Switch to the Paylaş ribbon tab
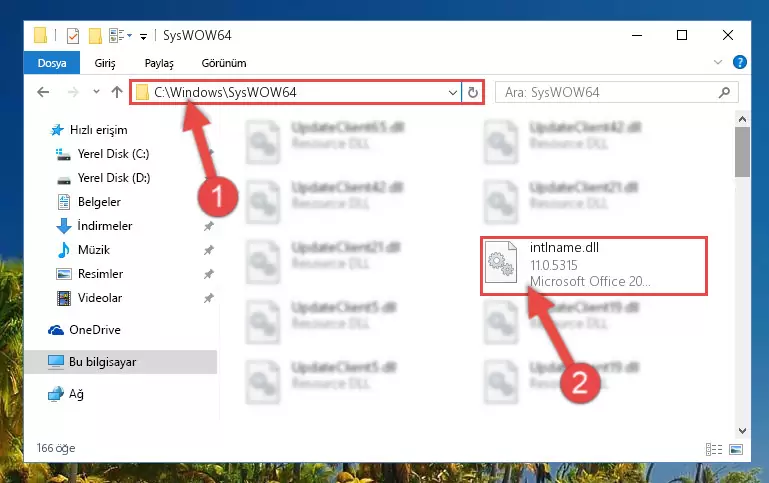 tap(159, 63)
